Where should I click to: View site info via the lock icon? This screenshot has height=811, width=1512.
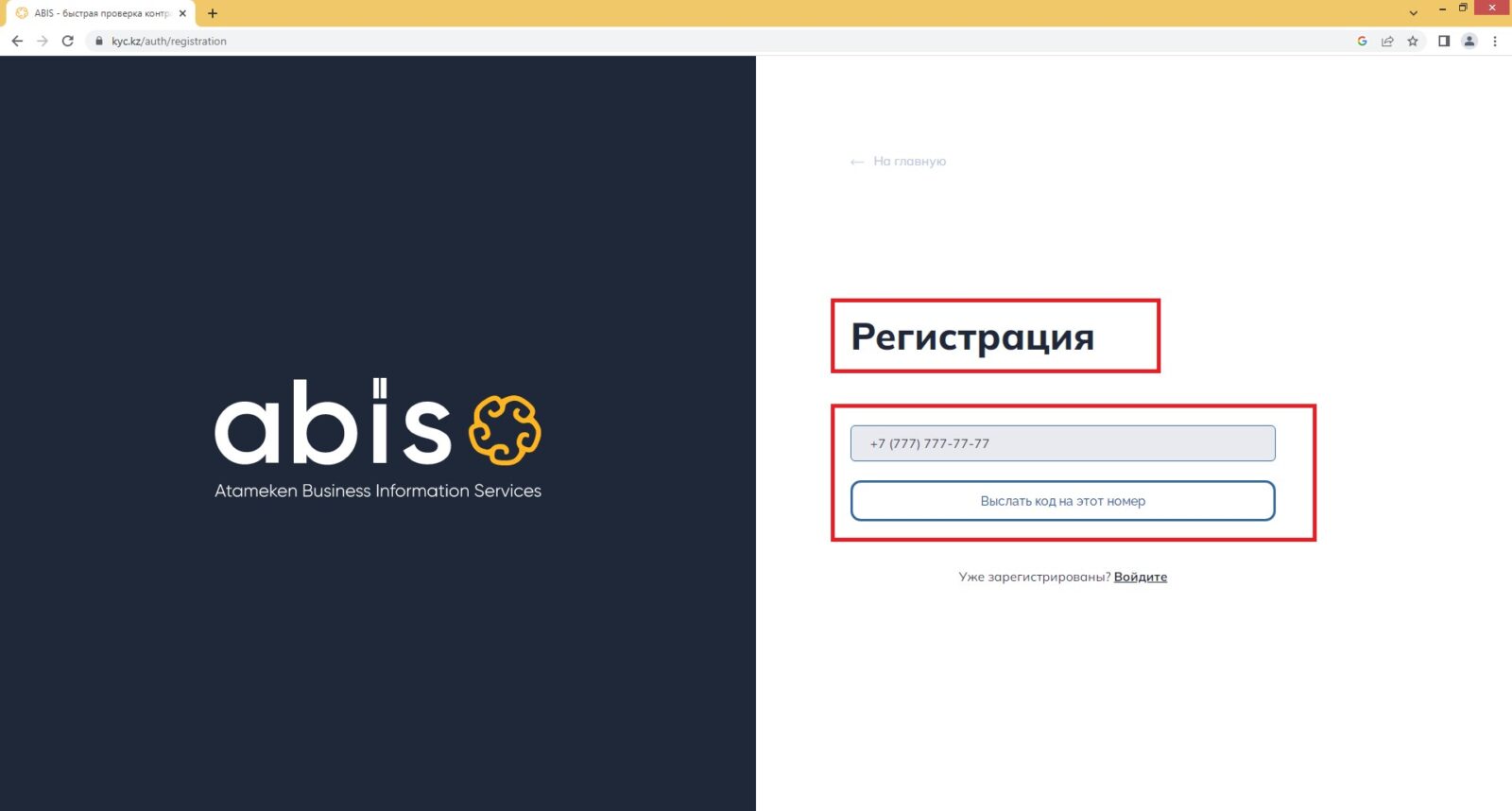coord(98,41)
